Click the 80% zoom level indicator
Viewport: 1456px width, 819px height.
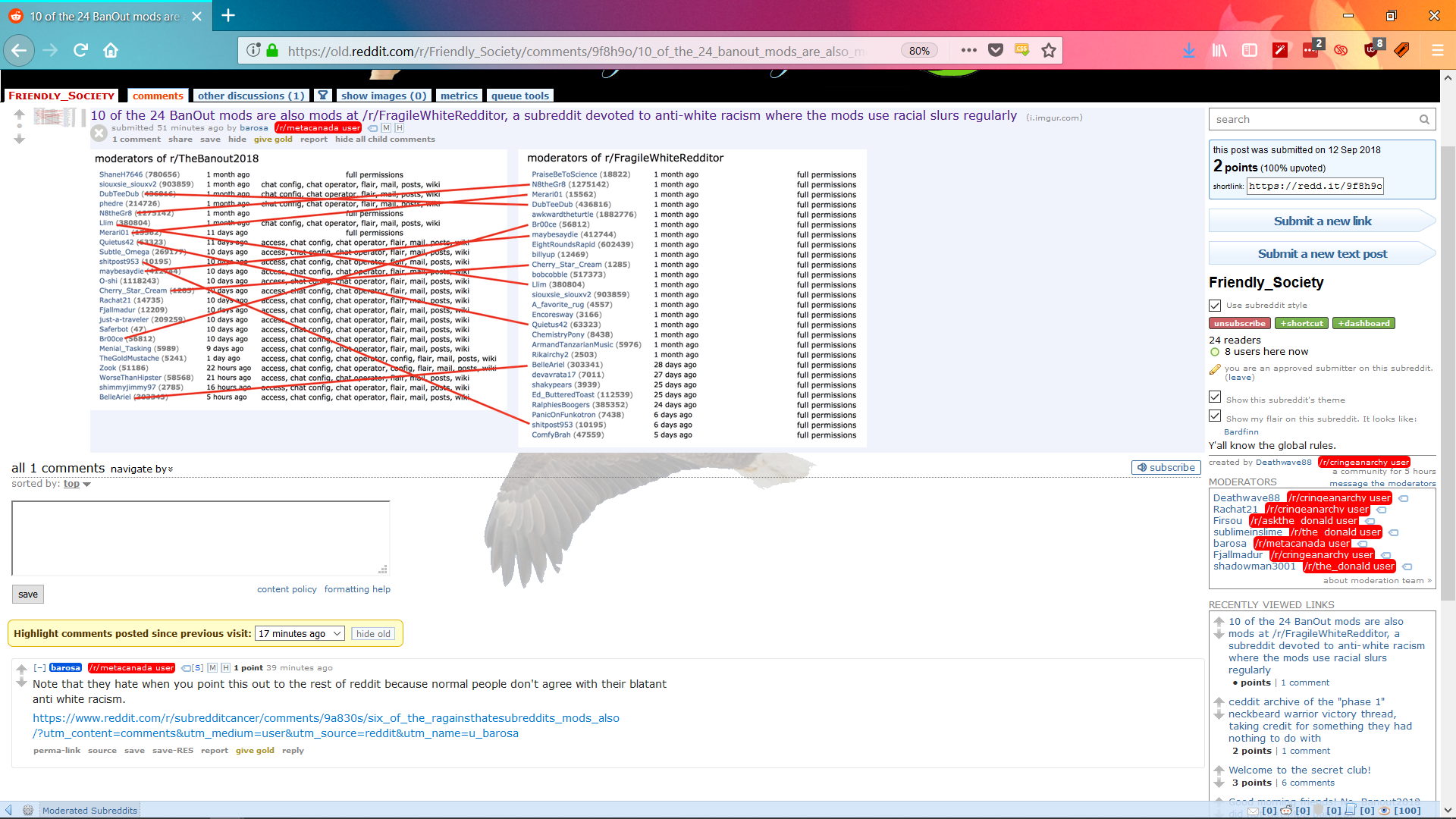click(x=919, y=51)
